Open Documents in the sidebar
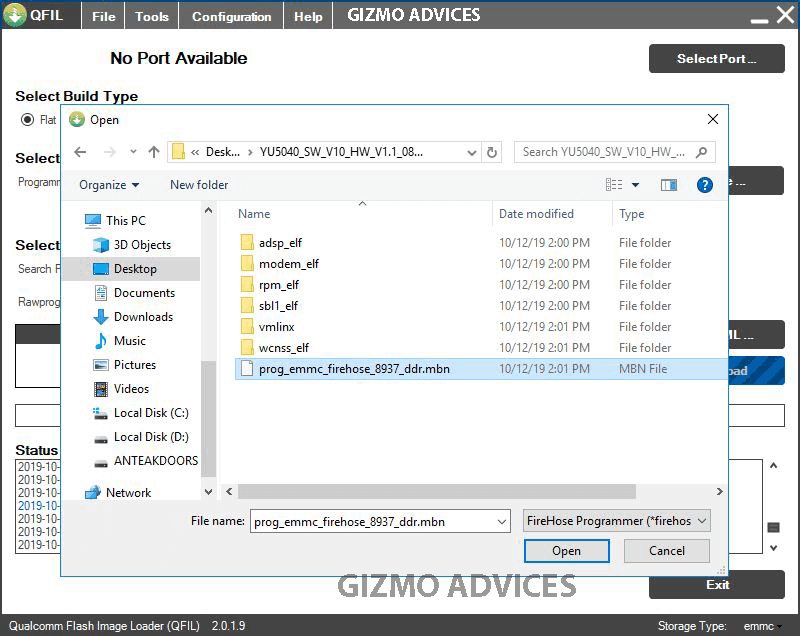The width and height of the screenshot is (800, 636). coord(144,293)
